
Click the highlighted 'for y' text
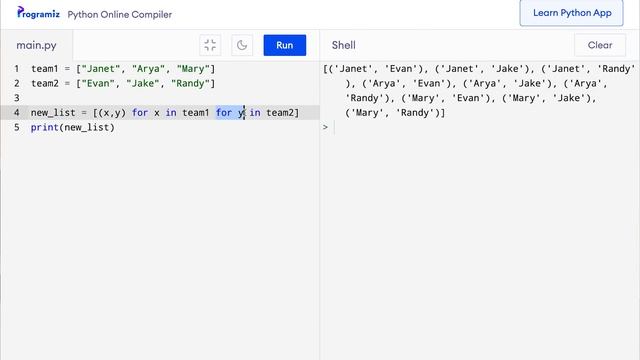click(230, 113)
